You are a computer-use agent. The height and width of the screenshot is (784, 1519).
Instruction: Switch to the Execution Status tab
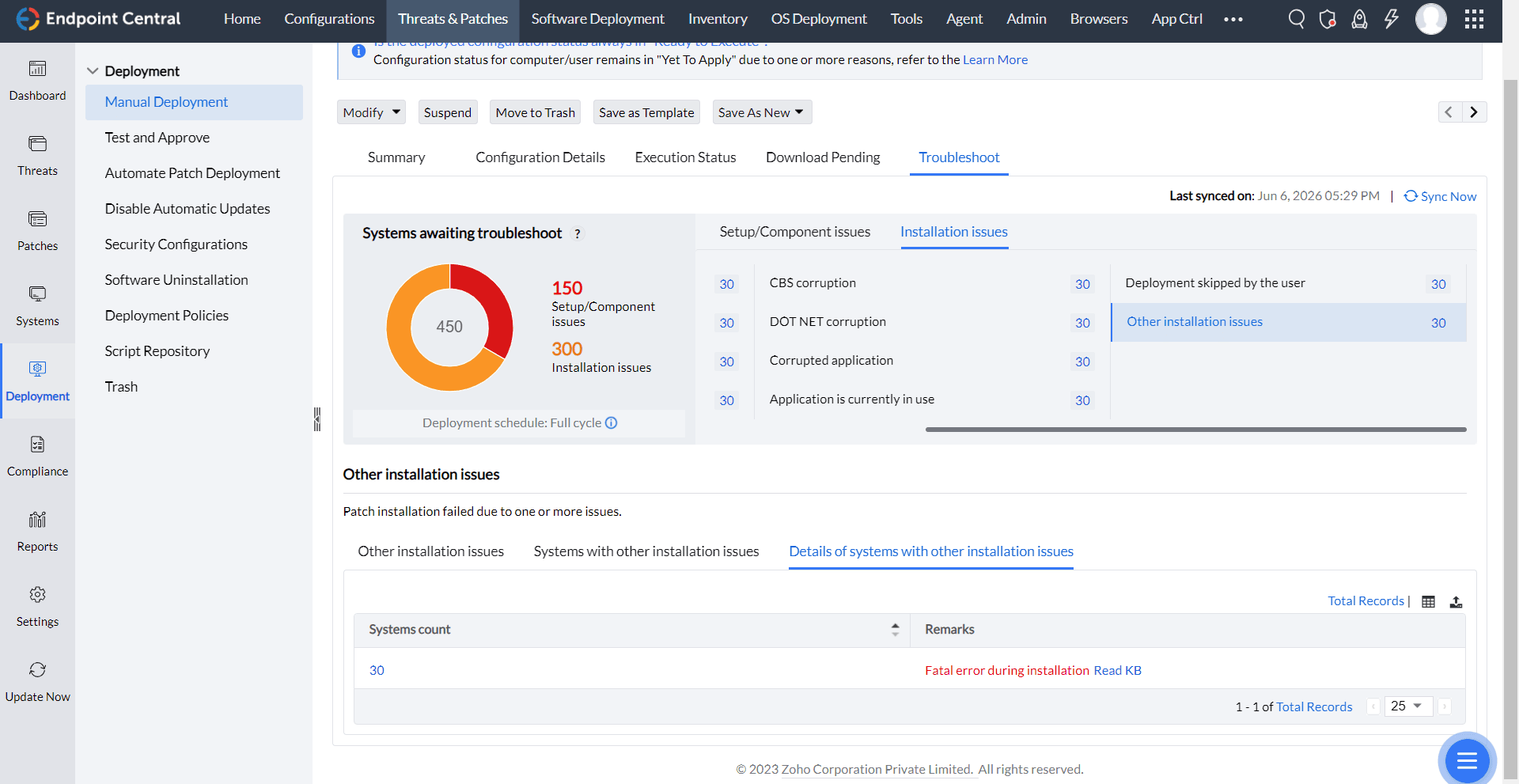[685, 157]
